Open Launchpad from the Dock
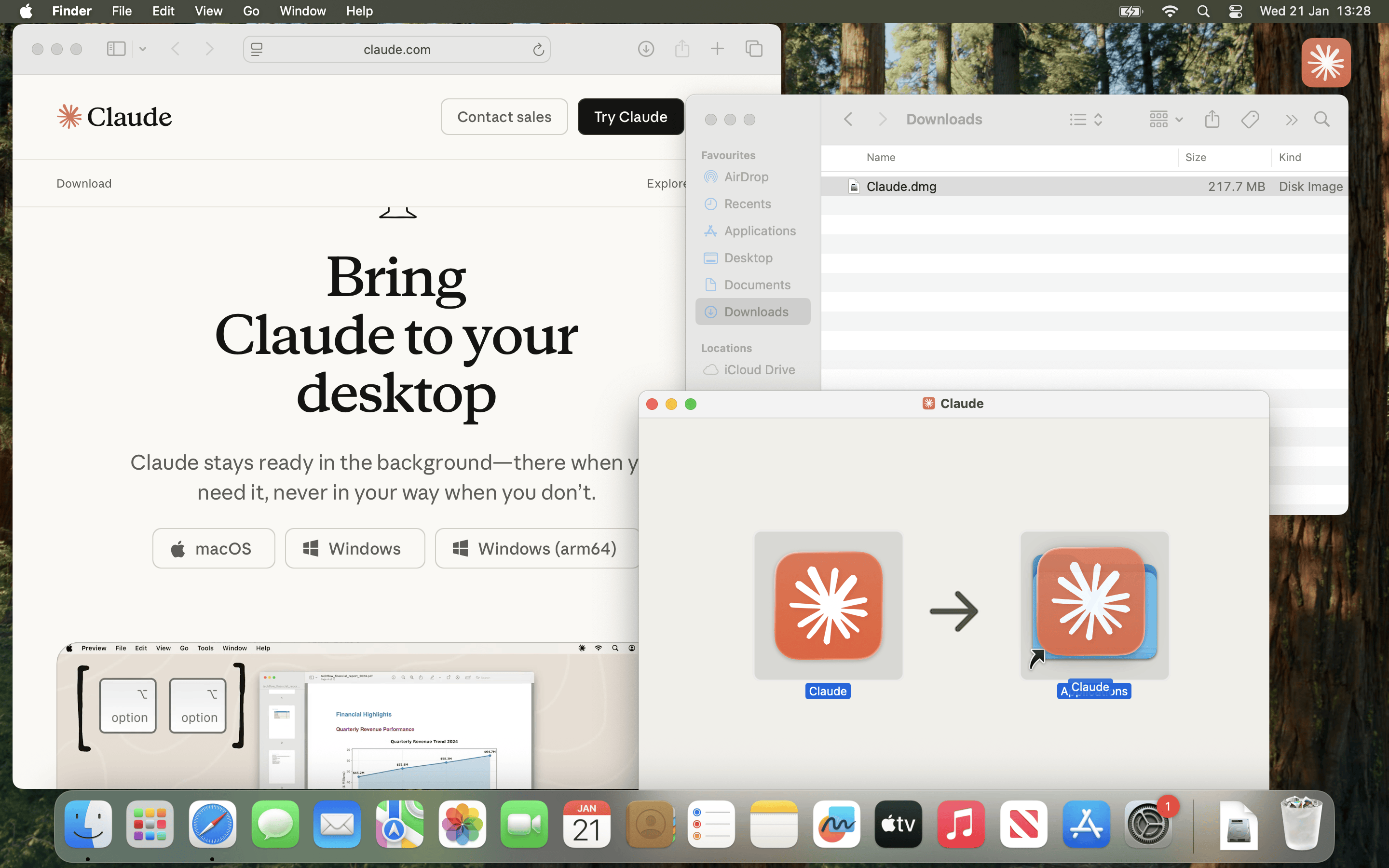This screenshot has height=868, width=1389. 150,824
